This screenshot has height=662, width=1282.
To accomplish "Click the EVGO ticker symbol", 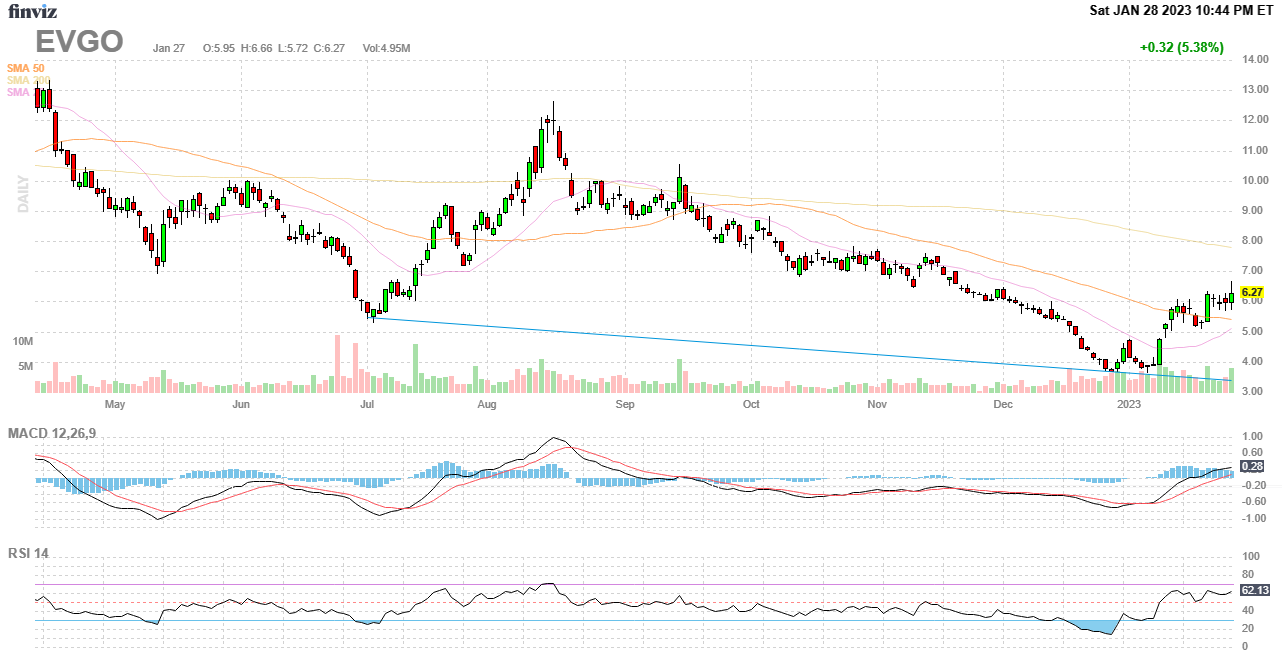I will 79,42.
